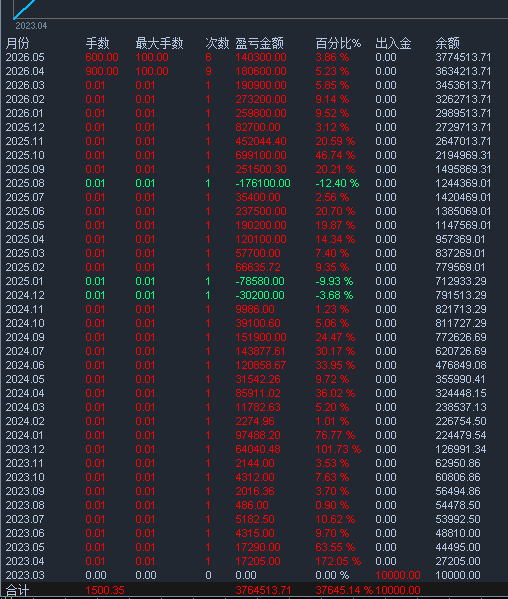This screenshot has height=599, width=508.
Task: Click the 余额 column header
Action: point(447,43)
